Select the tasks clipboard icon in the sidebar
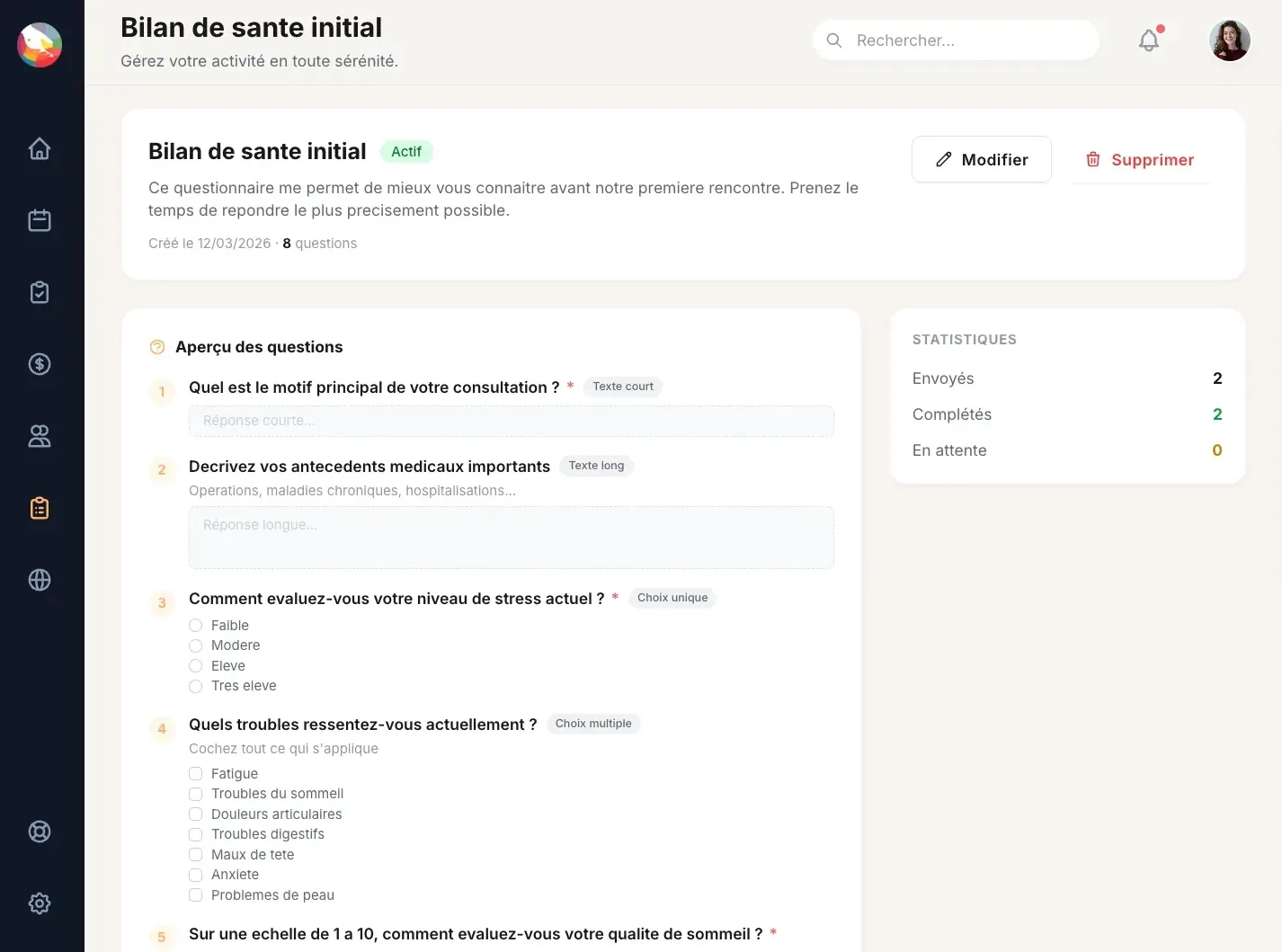The height and width of the screenshot is (952, 1282). click(x=40, y=291)
